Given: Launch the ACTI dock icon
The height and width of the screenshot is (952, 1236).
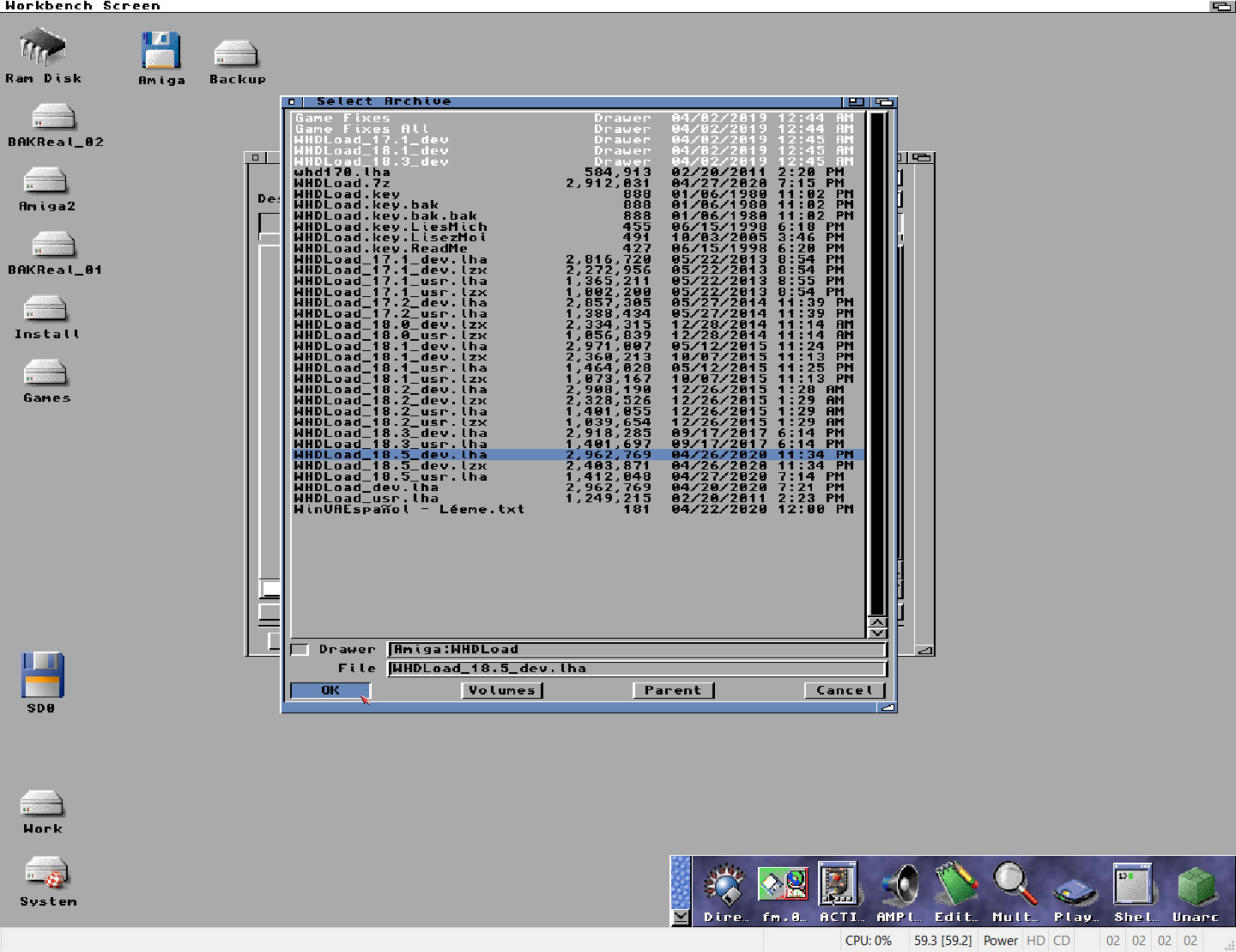Looking at the screenshot, I should [x=839, y=893].
